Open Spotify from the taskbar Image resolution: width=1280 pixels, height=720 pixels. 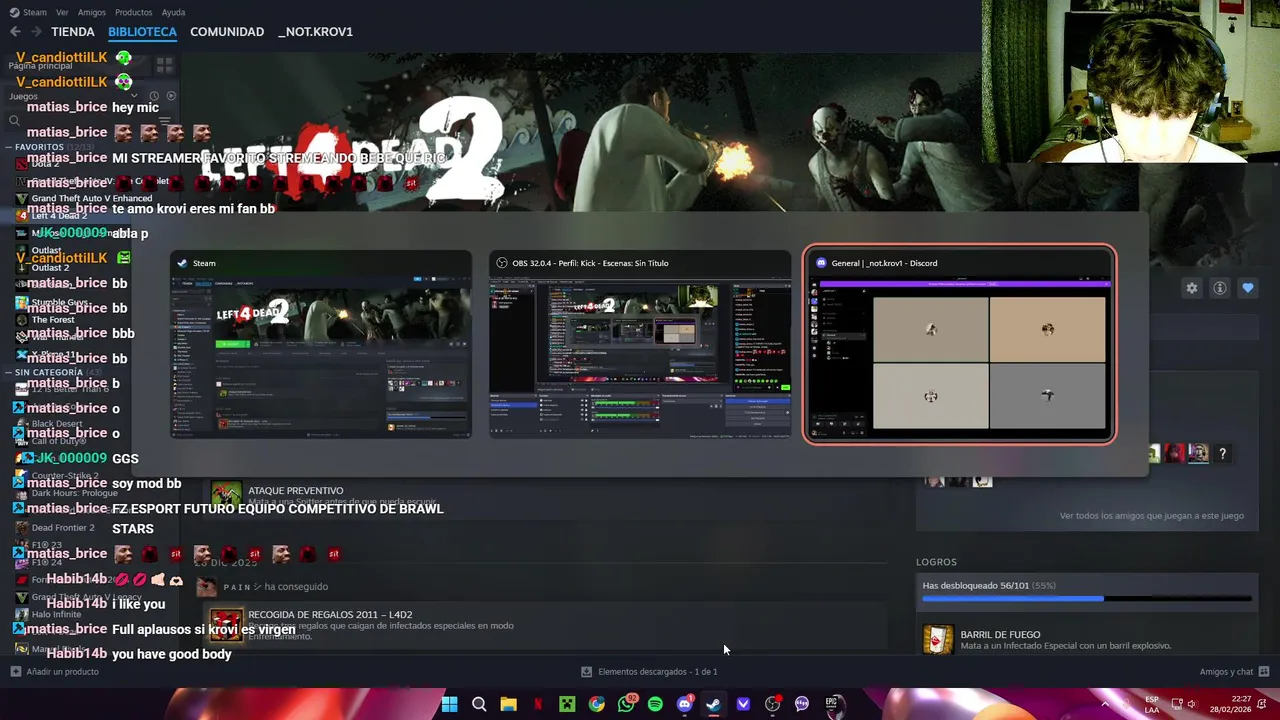point(655,704)
